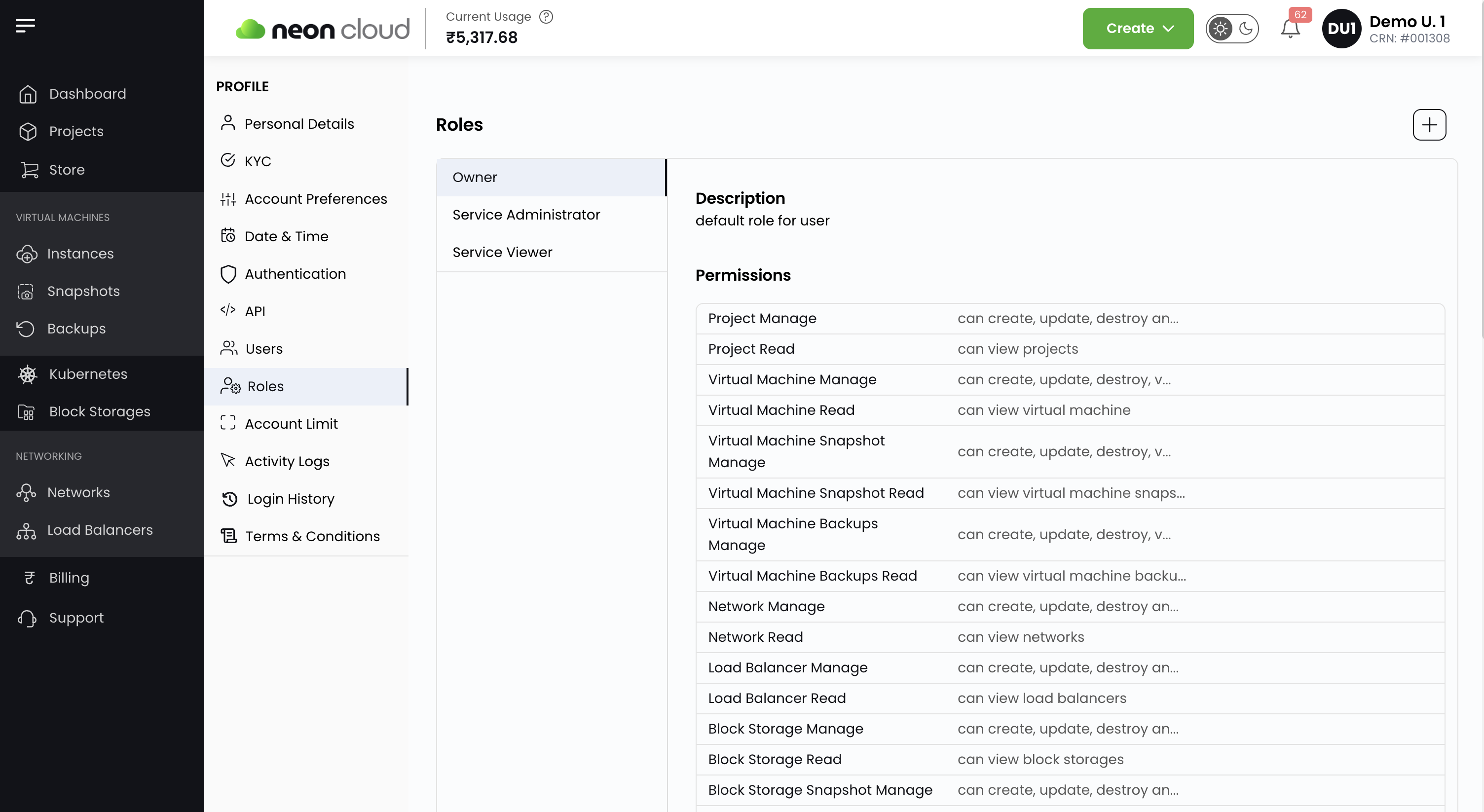Screen dimensions: 1484x812
Task: Open Account Preferences in the profile menu
Action: point(315,199)
